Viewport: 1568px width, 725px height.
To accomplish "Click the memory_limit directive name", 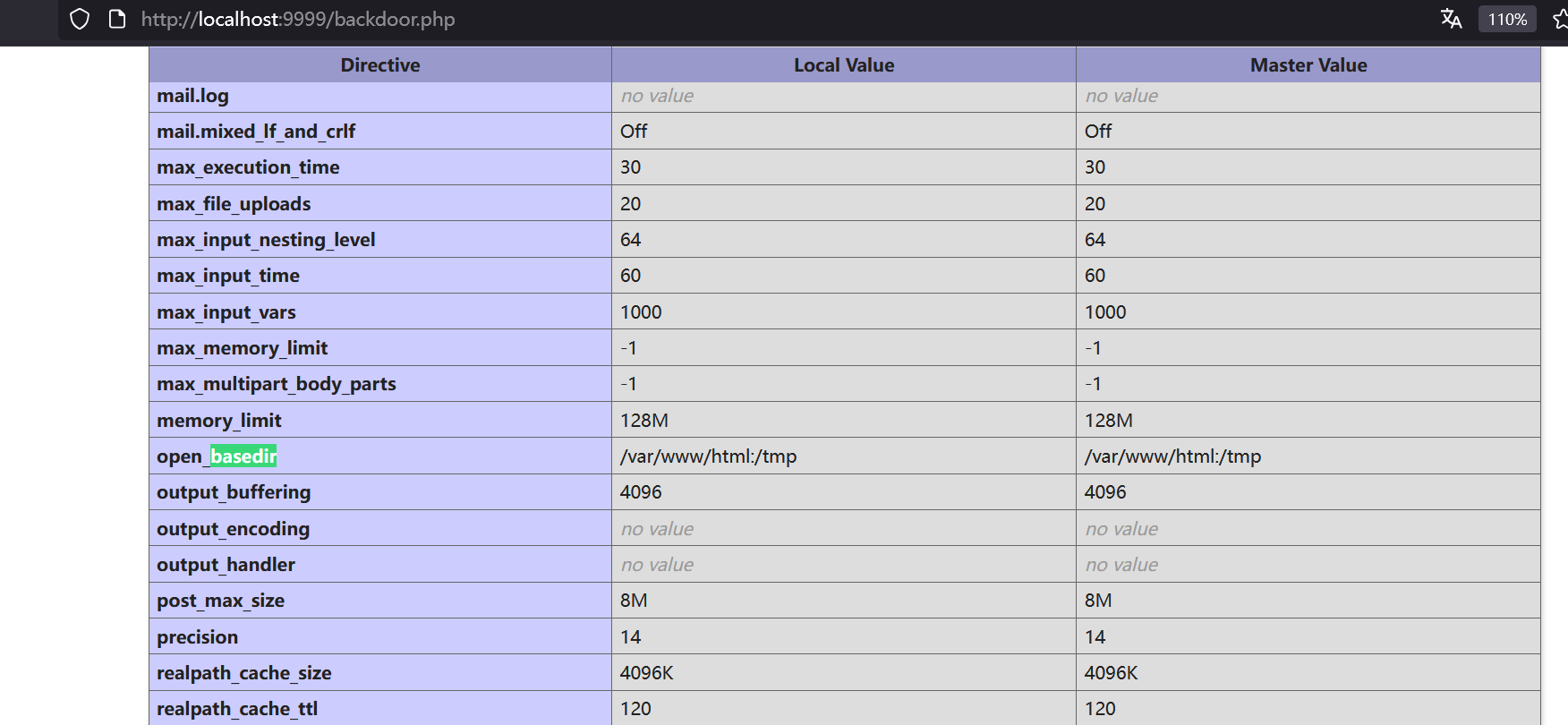I will coord(219,421).
